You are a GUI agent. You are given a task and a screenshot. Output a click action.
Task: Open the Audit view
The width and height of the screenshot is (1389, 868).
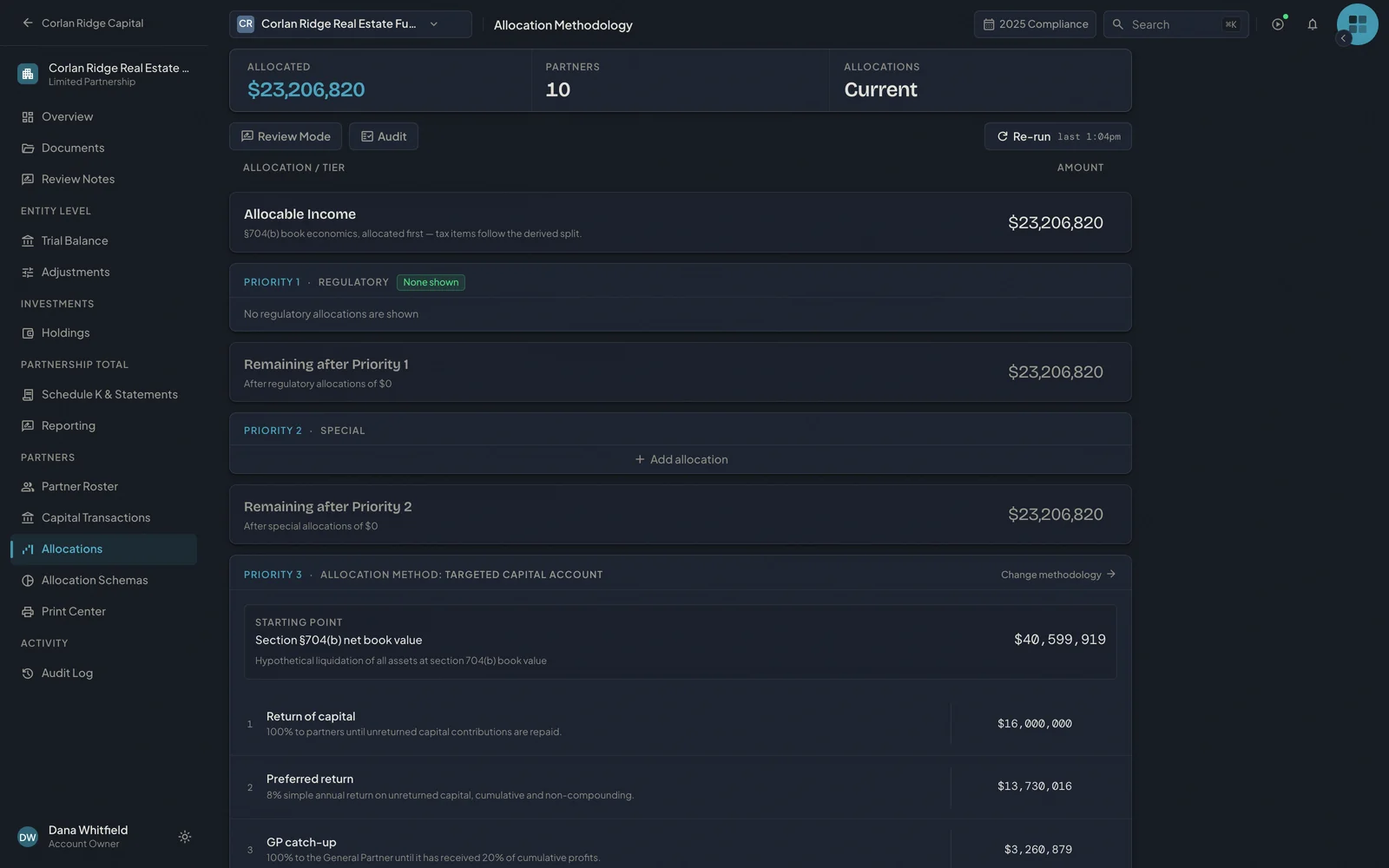(x=384, y=136)
